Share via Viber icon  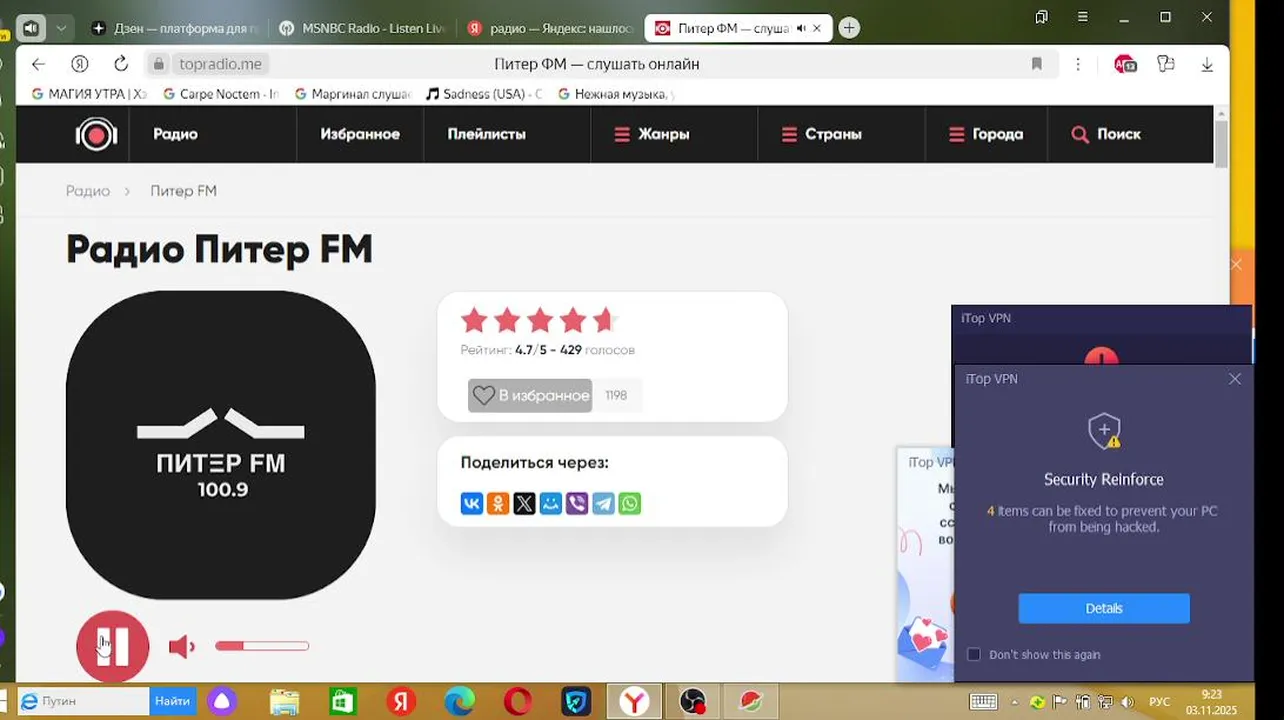pyautogui.click(x=577, y=504)
